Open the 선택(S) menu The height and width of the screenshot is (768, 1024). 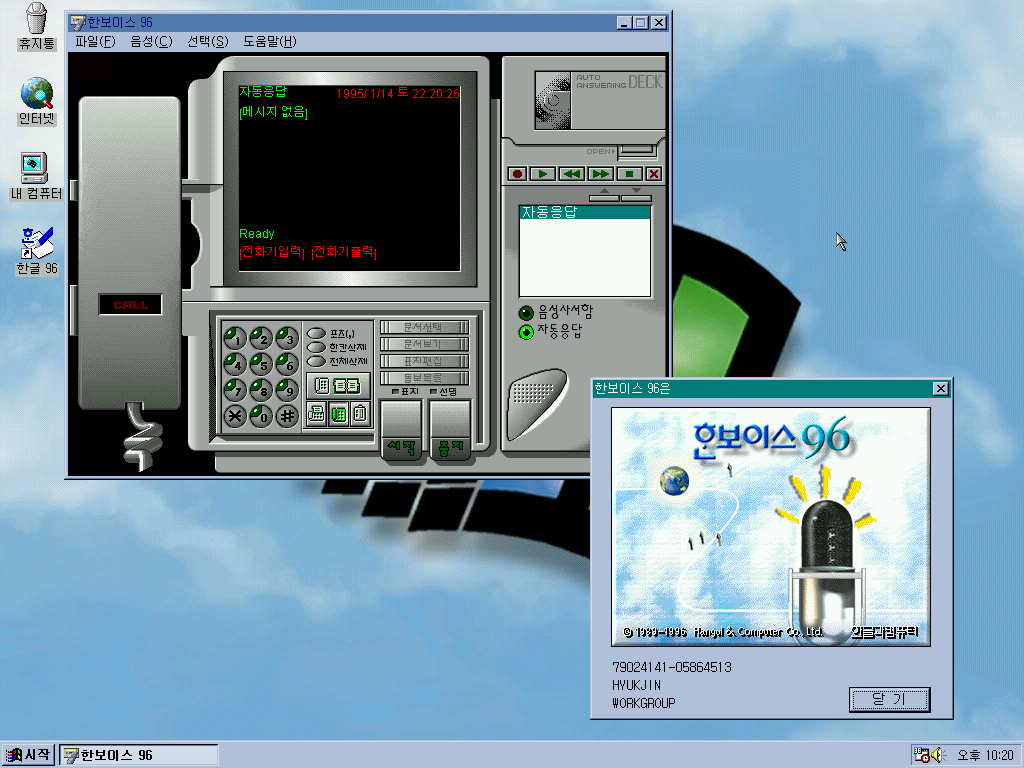click(208, 42)
